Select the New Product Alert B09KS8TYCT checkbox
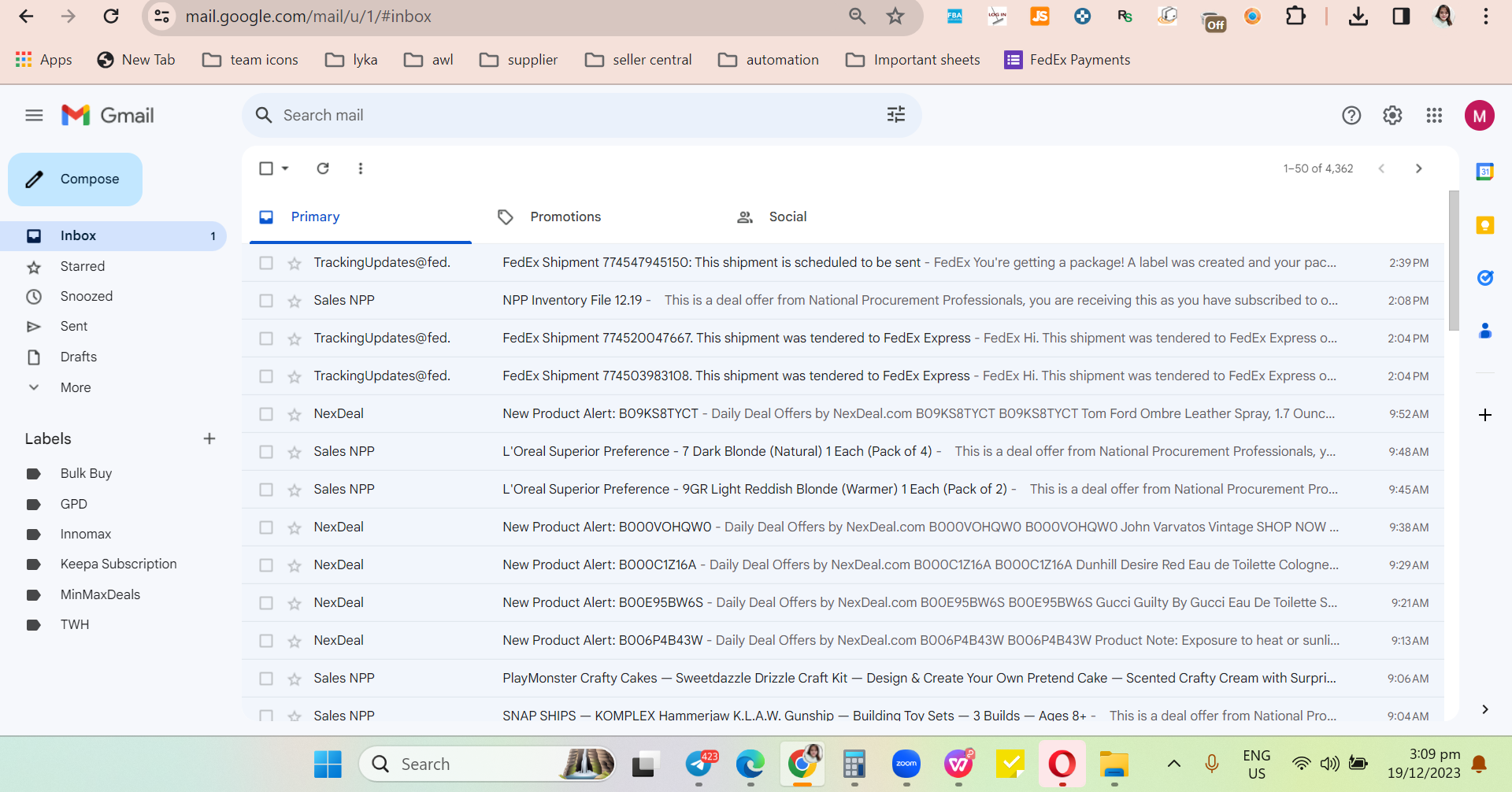Image resolution: width=1512 pixels, height=792 pixels. pos(266,414)
